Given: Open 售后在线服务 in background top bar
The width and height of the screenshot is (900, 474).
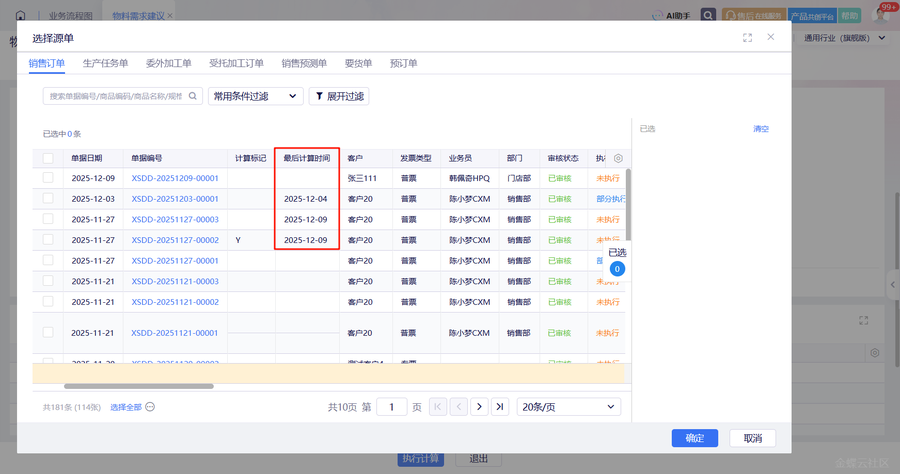Looking at the screenshot, I should [x=754, y=15].
